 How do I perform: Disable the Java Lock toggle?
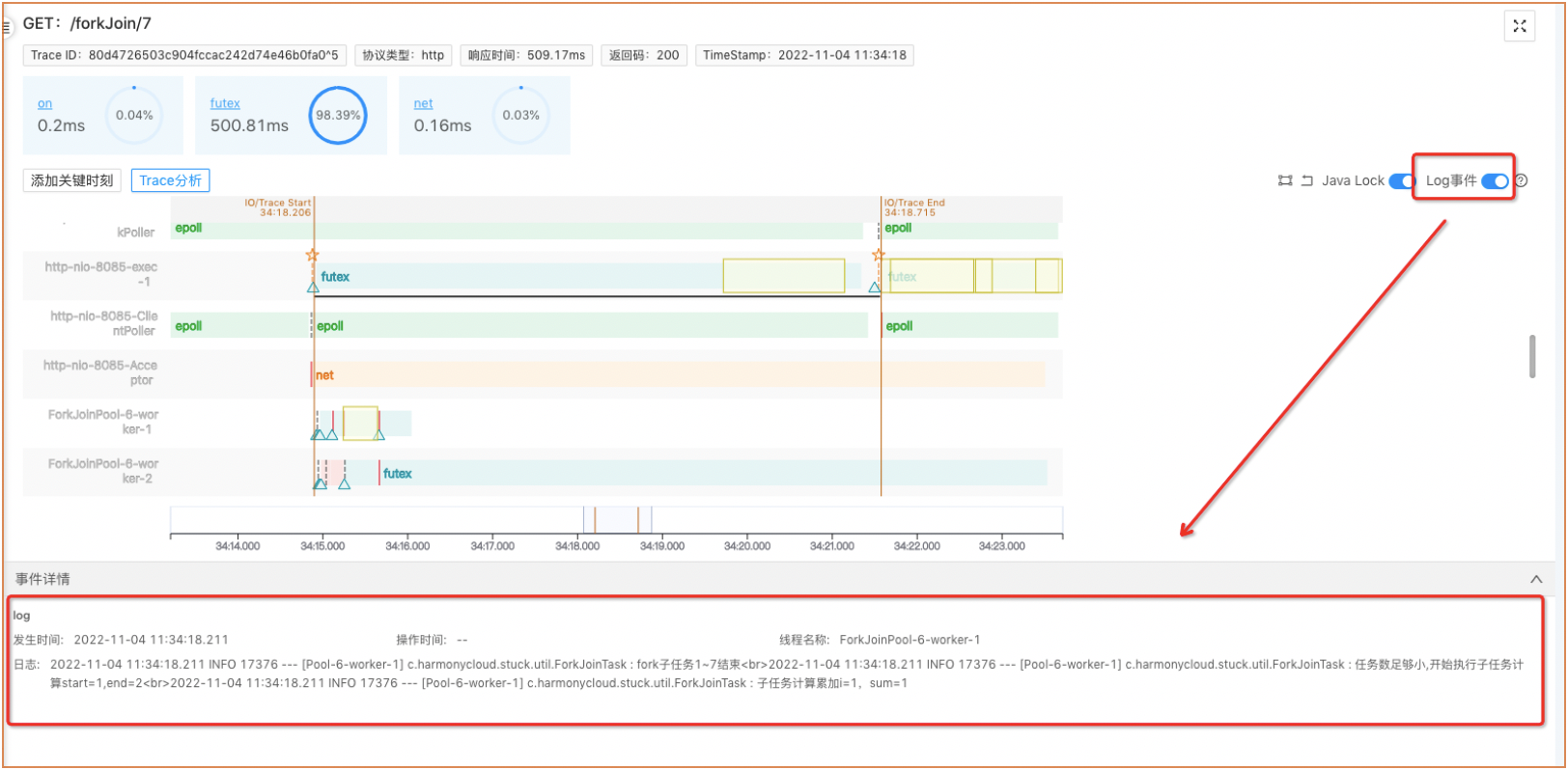(x=1401, y=180)
